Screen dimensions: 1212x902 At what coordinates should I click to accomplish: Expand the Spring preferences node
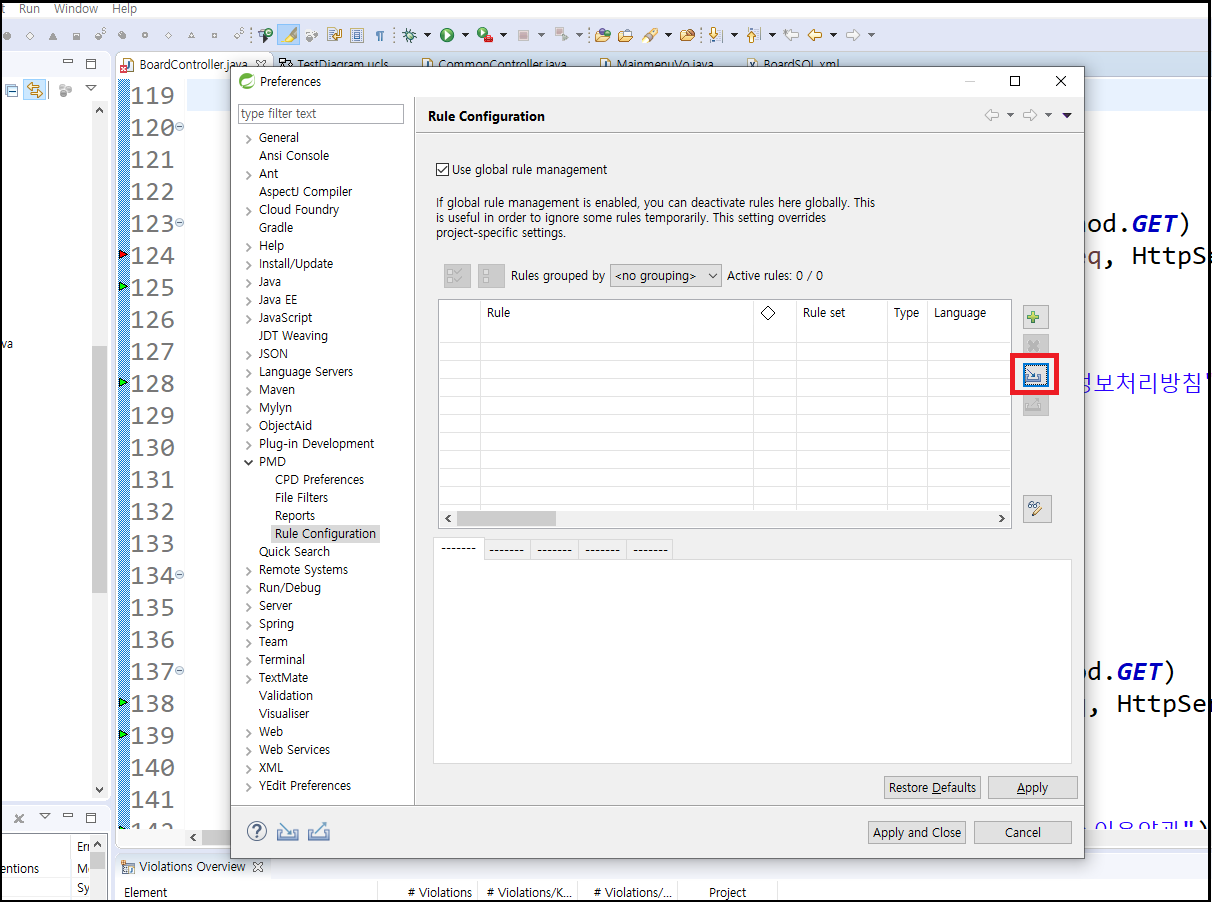click(249, 624)
